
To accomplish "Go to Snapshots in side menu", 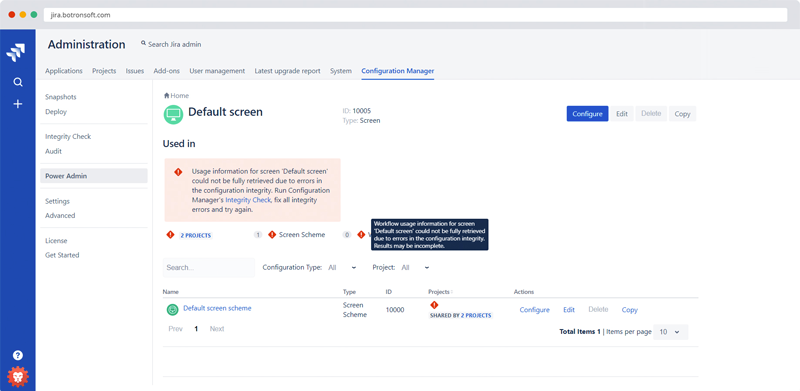I will [61, 97].
